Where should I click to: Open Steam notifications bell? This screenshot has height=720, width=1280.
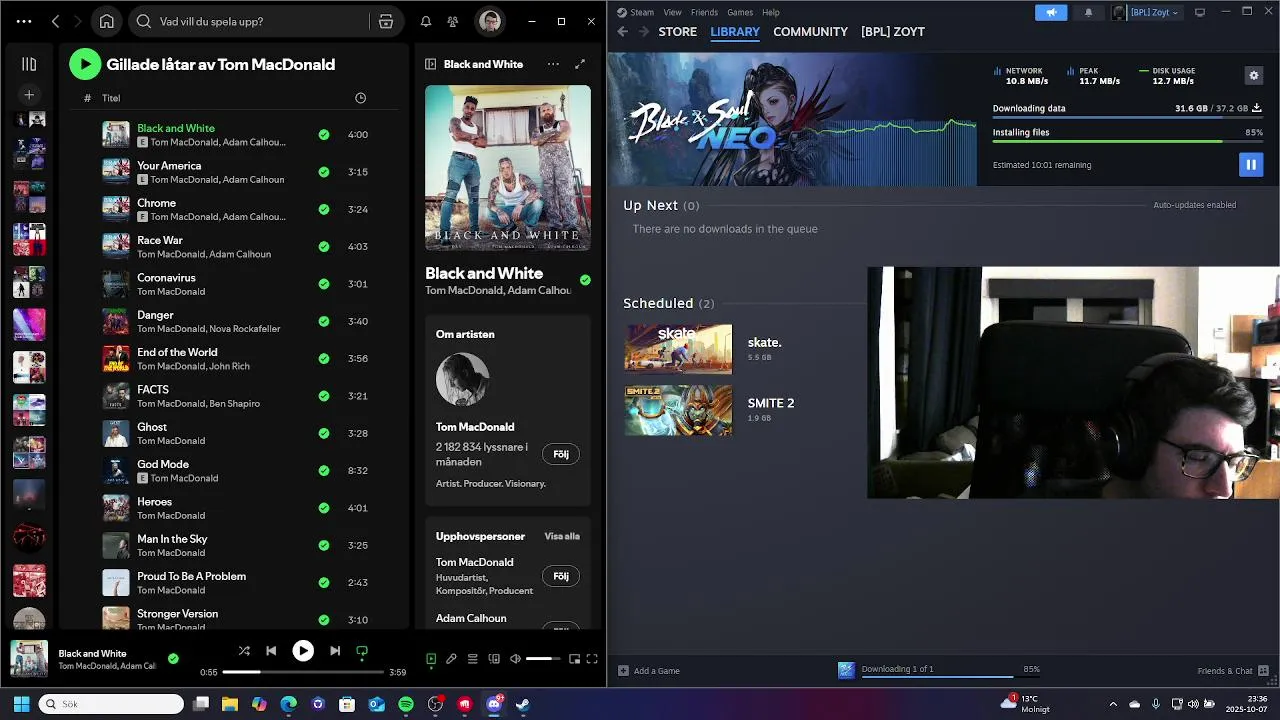[x=1089, y=12]
